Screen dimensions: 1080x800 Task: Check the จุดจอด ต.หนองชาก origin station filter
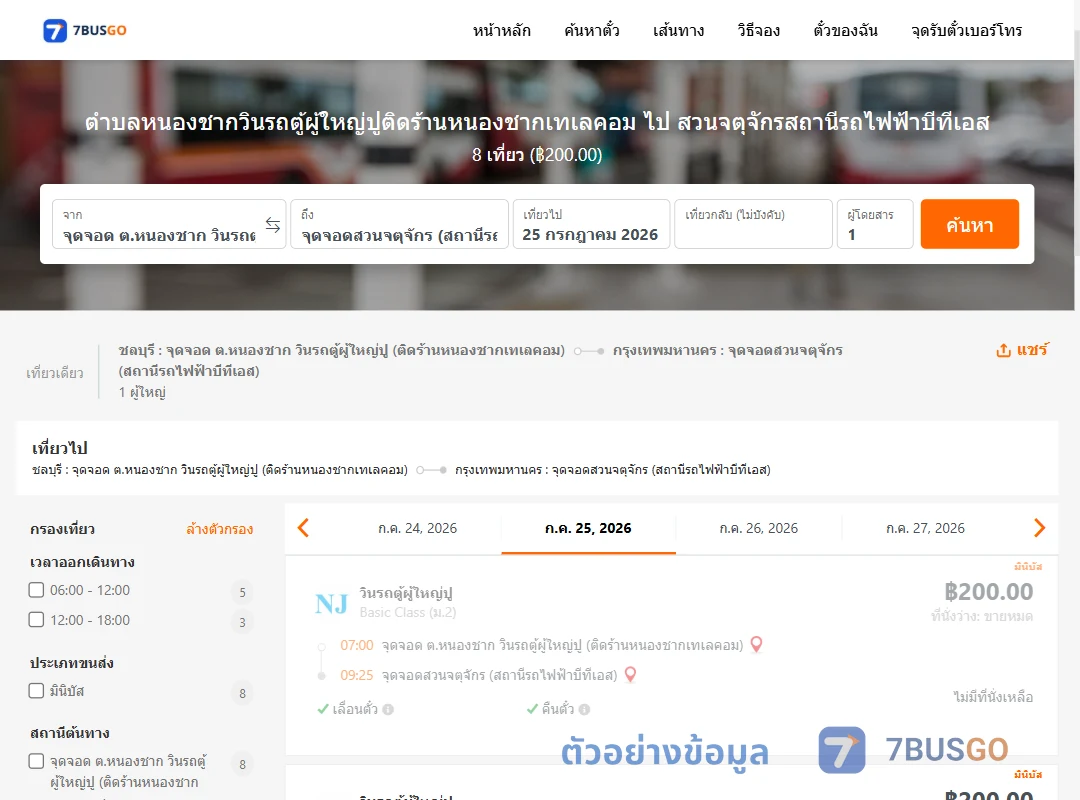click(x=37, y=761)
